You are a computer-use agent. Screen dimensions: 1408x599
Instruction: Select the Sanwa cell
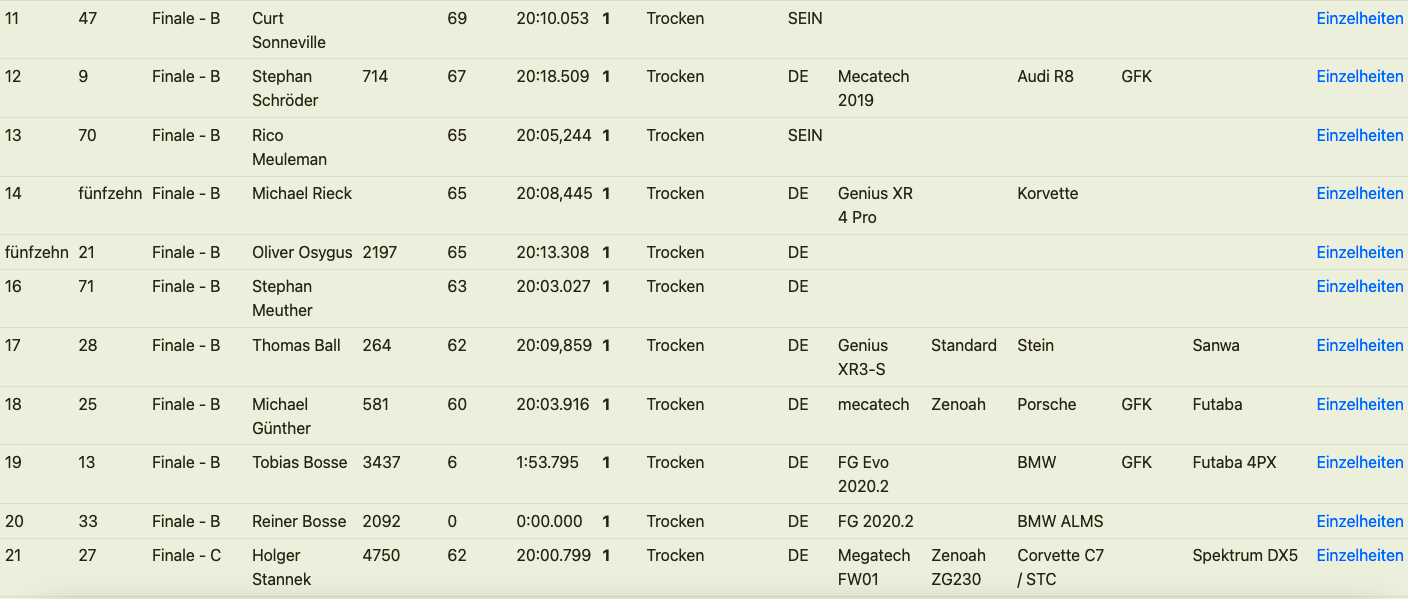pyautogui.click(x=1215, y=346)
